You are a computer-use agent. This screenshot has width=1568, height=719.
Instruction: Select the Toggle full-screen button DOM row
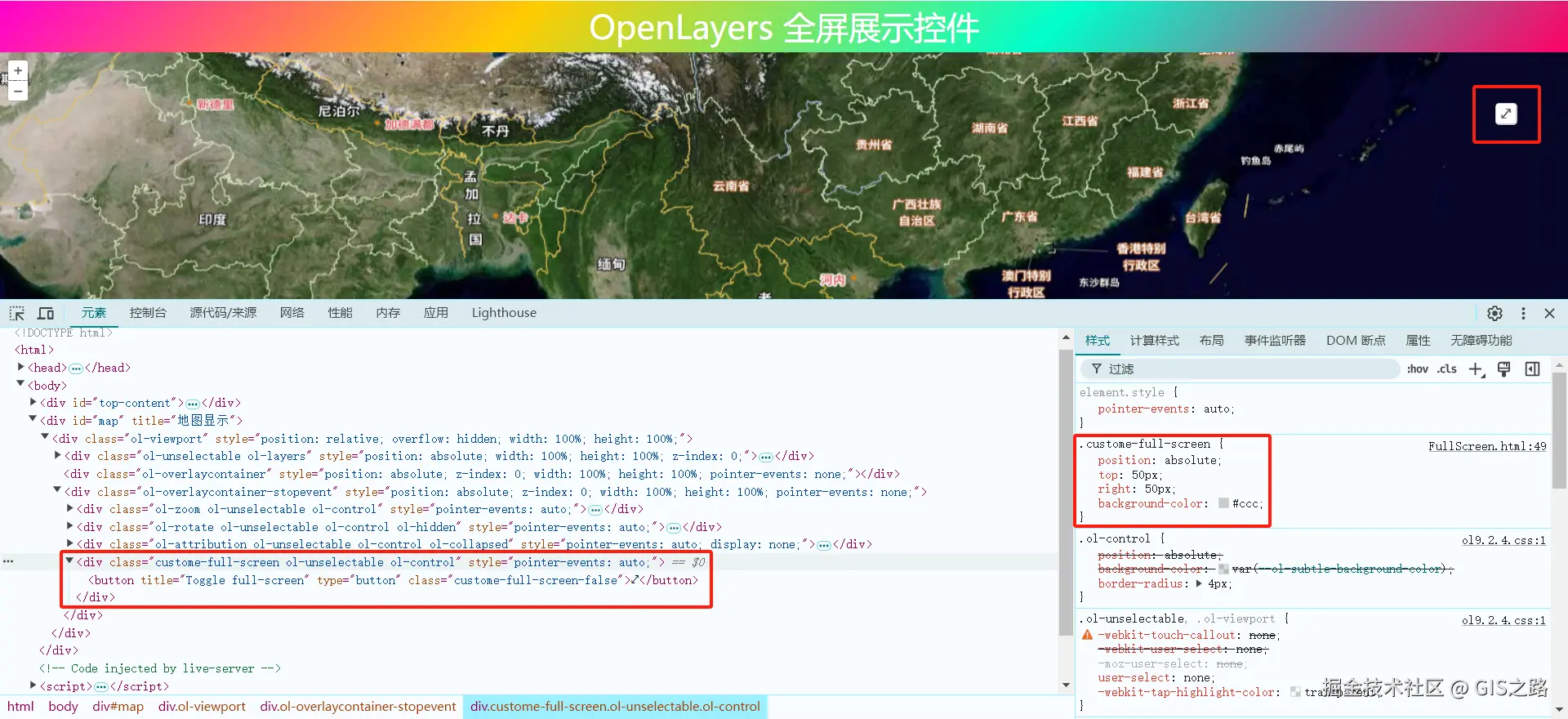(394, 580)
